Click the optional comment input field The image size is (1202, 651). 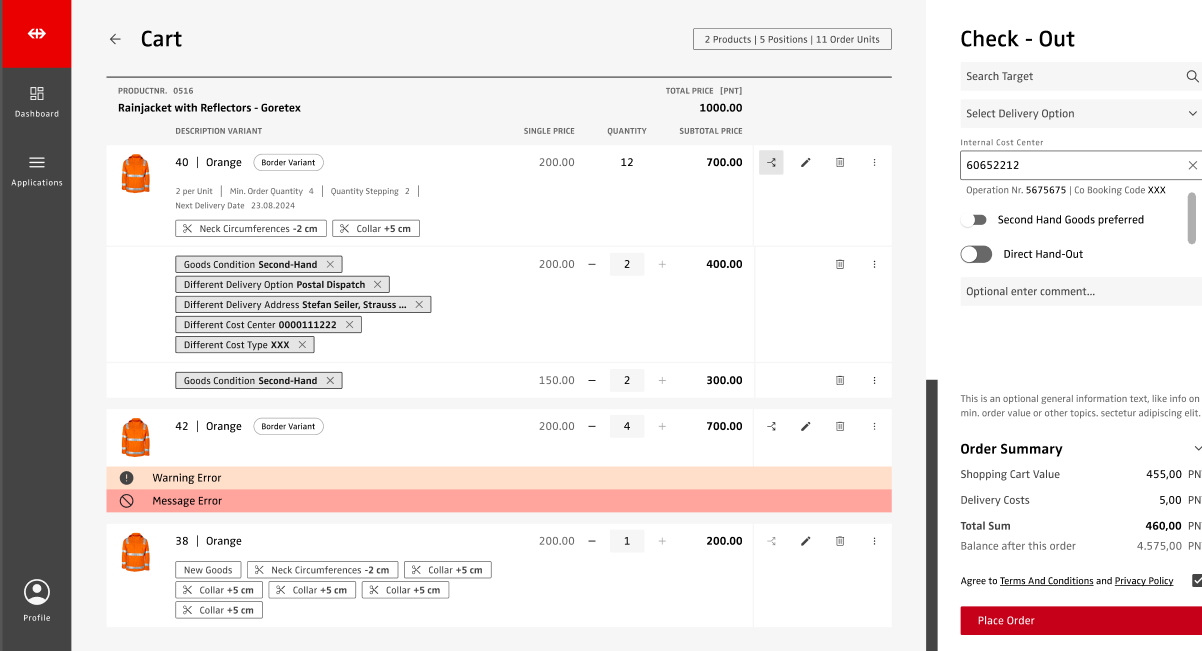point(1080,292)
